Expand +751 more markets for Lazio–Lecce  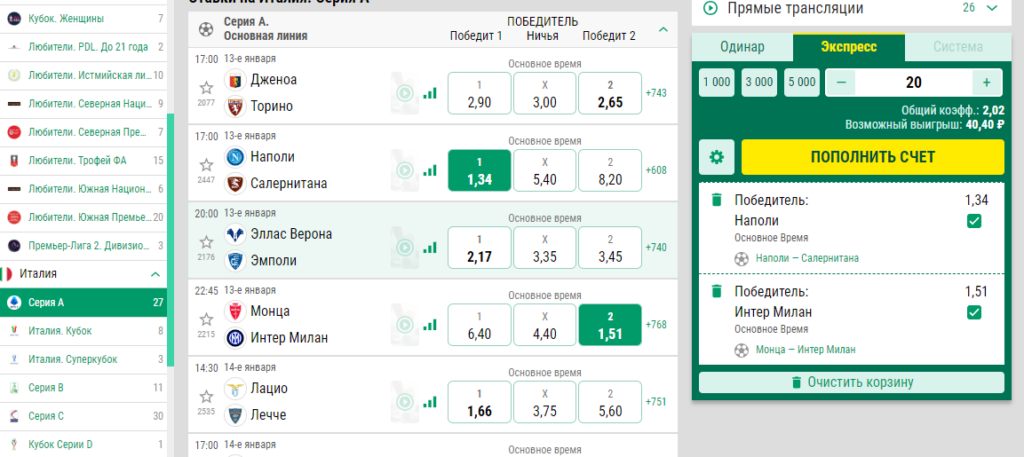point(656,402)
